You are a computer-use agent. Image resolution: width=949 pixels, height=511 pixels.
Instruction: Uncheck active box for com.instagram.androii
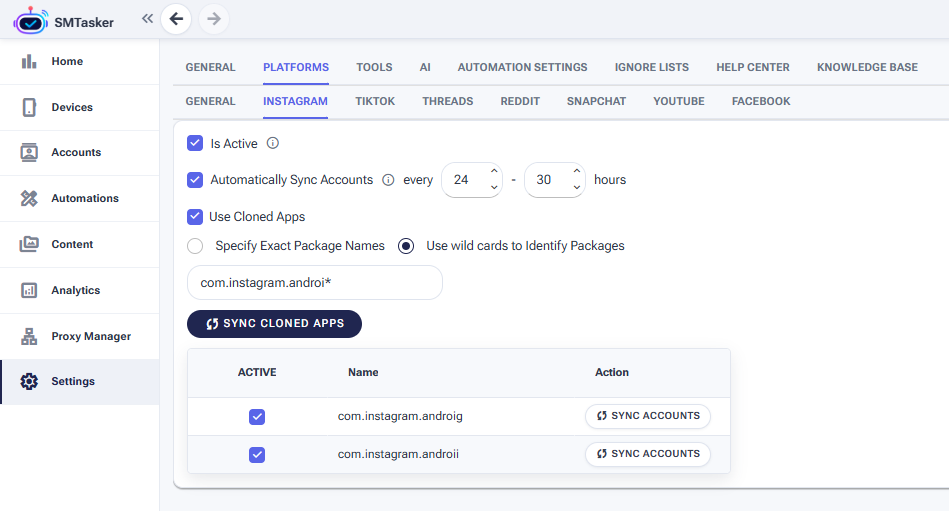pos(257,455)
